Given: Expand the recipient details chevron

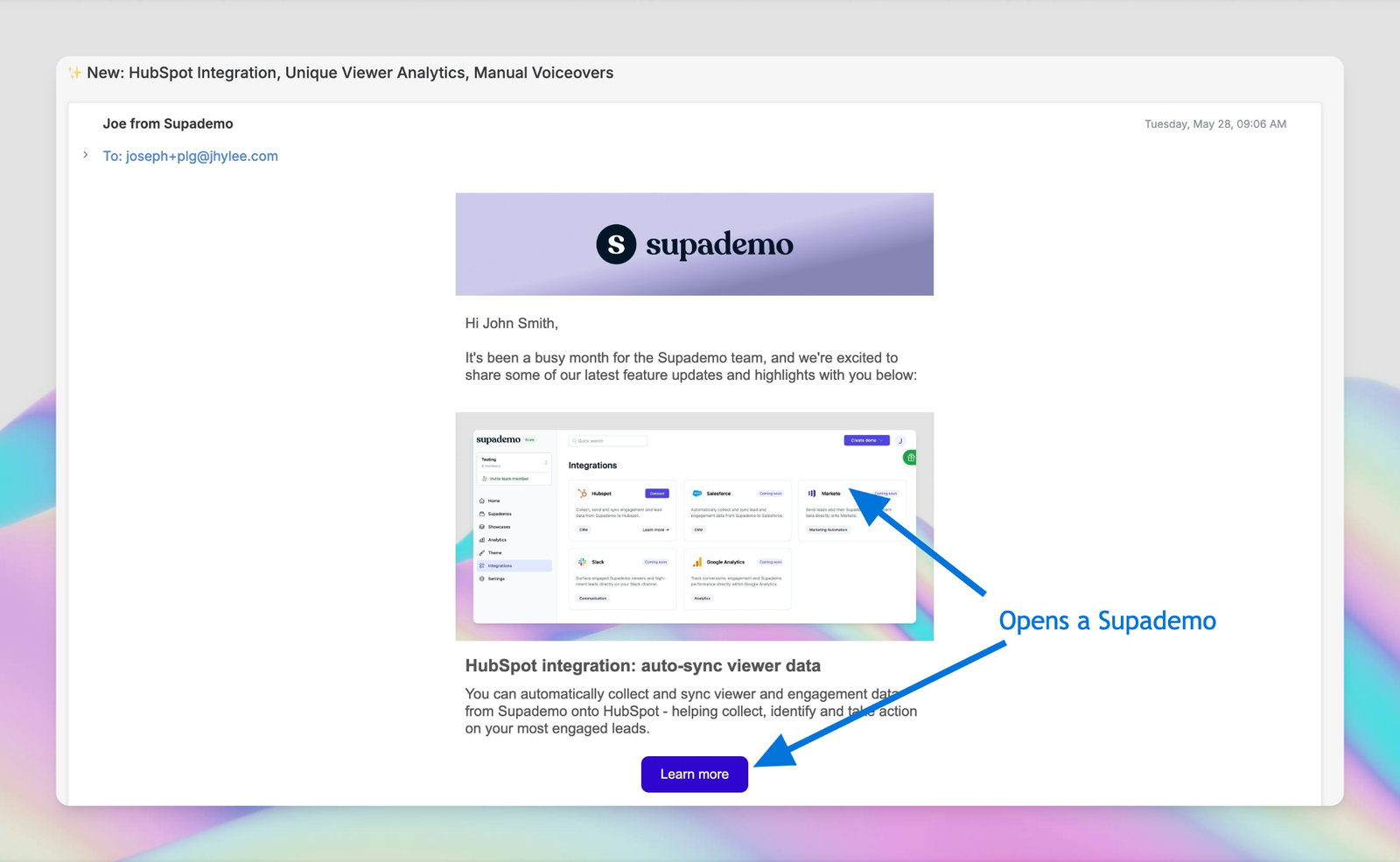Looking at the screenshot, I should pos(85,155).
